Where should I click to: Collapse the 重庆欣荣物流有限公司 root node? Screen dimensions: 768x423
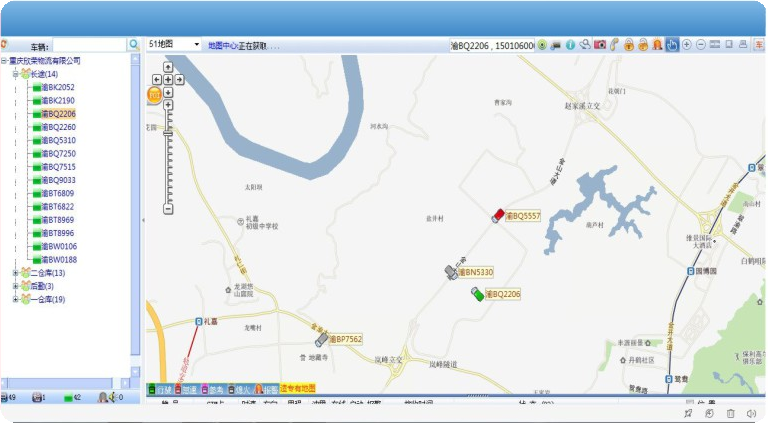[x=4, y=61]
